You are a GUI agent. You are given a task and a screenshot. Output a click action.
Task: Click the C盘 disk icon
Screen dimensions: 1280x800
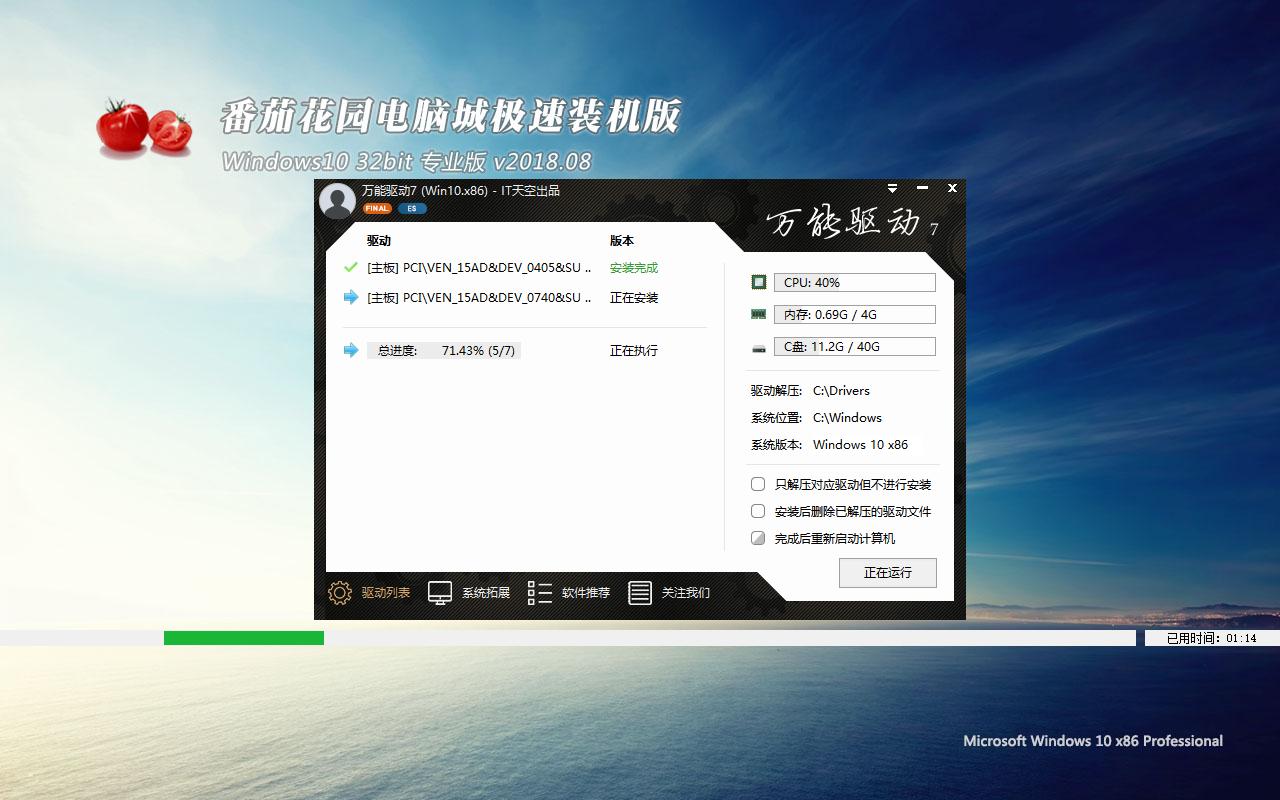pyautogui.click(x=757, y=346)
